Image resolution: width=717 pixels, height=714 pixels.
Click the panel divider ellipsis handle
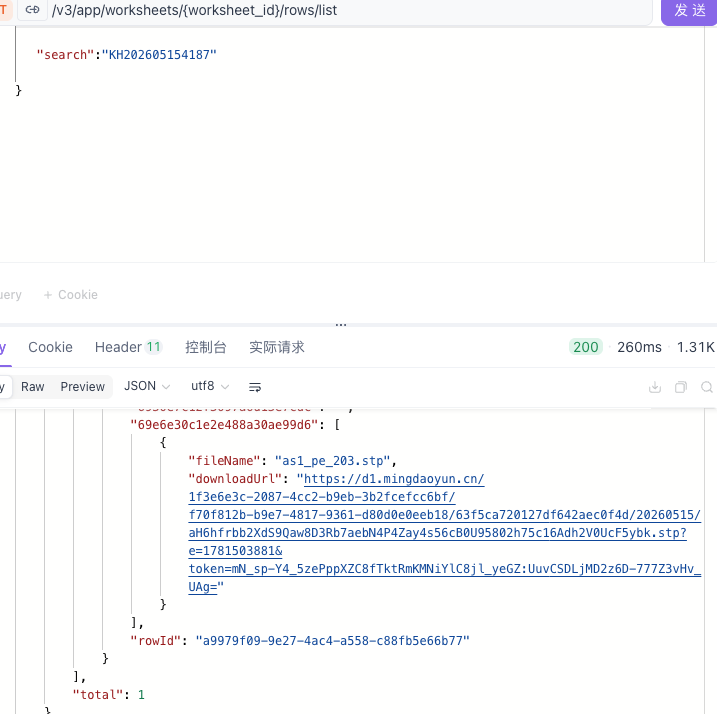(x=341, y=325)
